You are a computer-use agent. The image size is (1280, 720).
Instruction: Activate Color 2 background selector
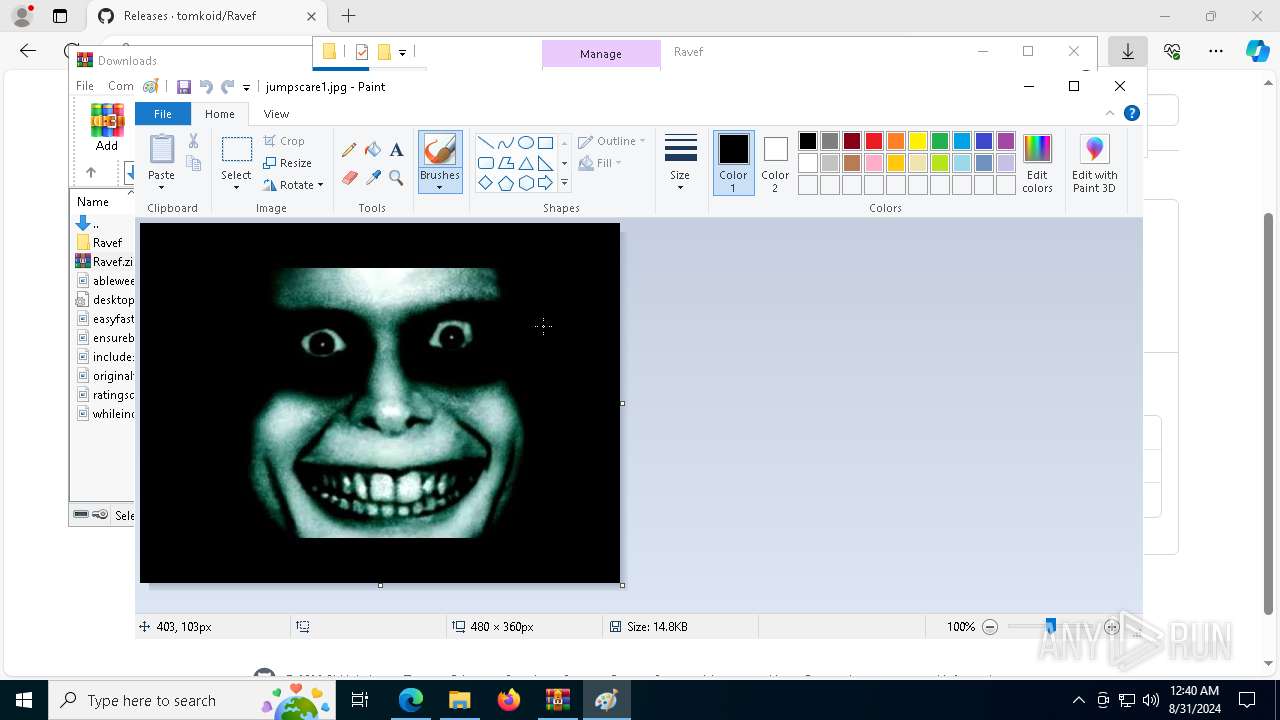[775, 163]
